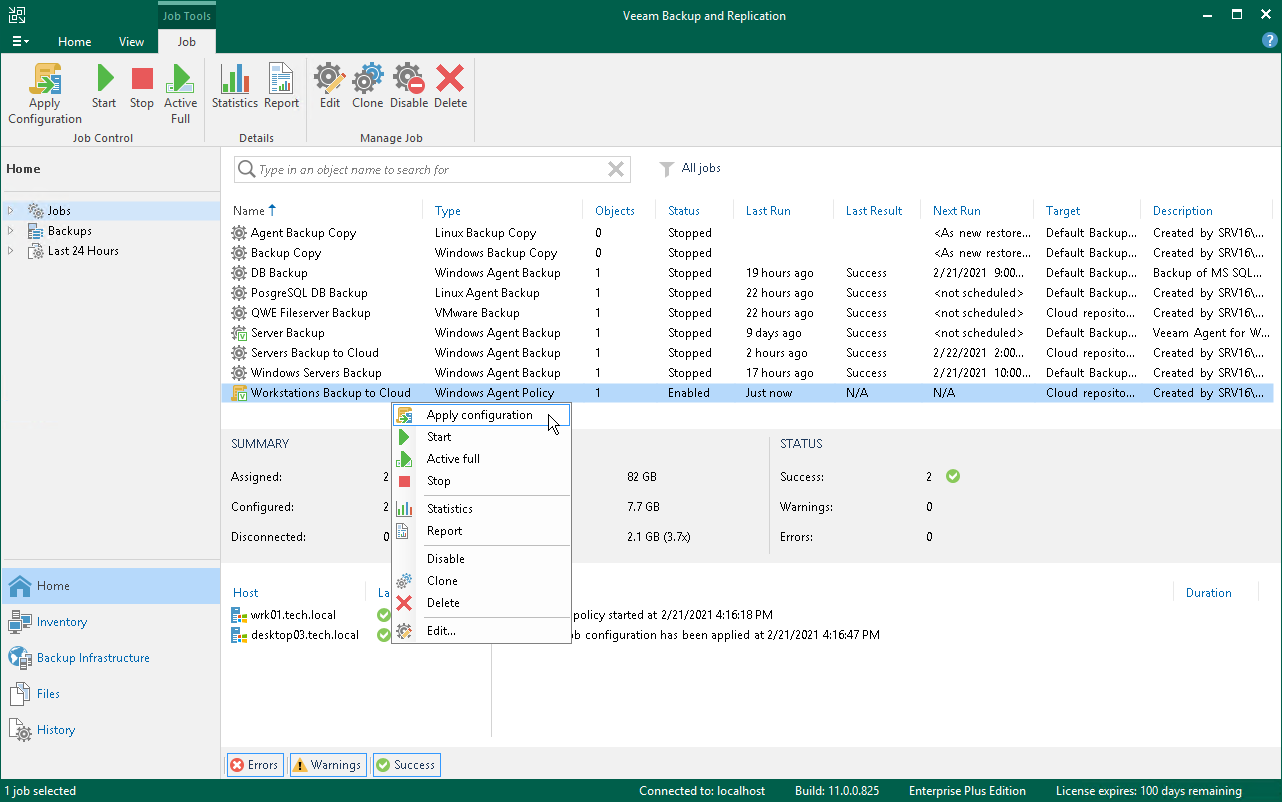
Task: Expand the Backups tree node
Action: click(x=11, y=231)
